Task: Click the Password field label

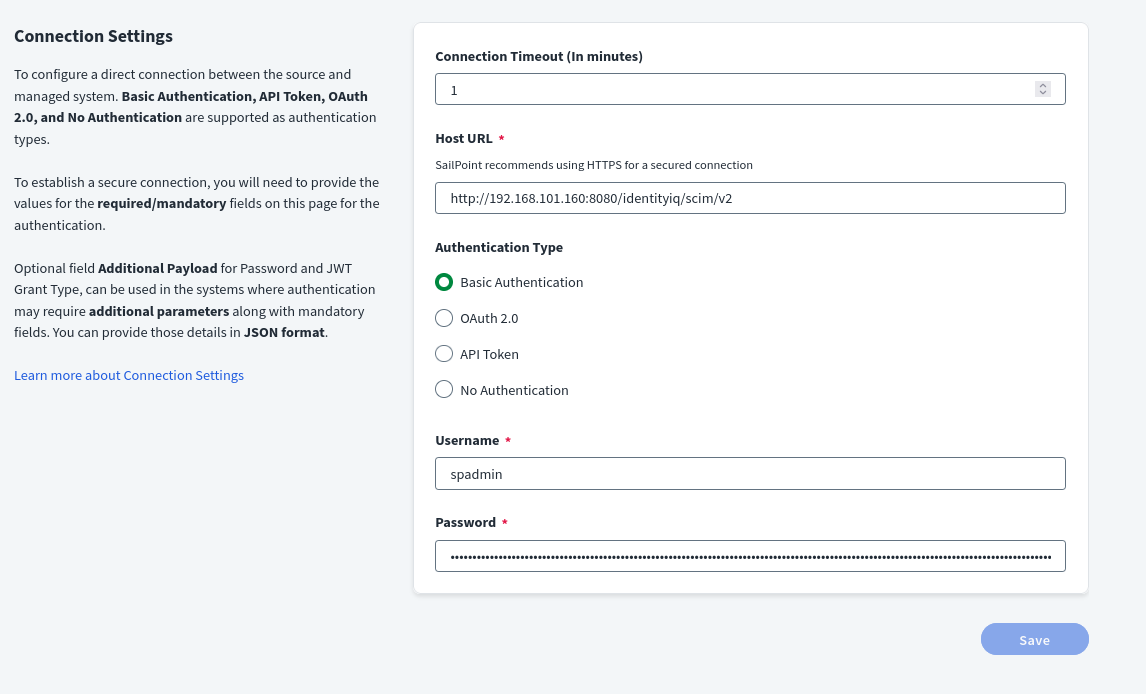Action: [x=465, y=522]
